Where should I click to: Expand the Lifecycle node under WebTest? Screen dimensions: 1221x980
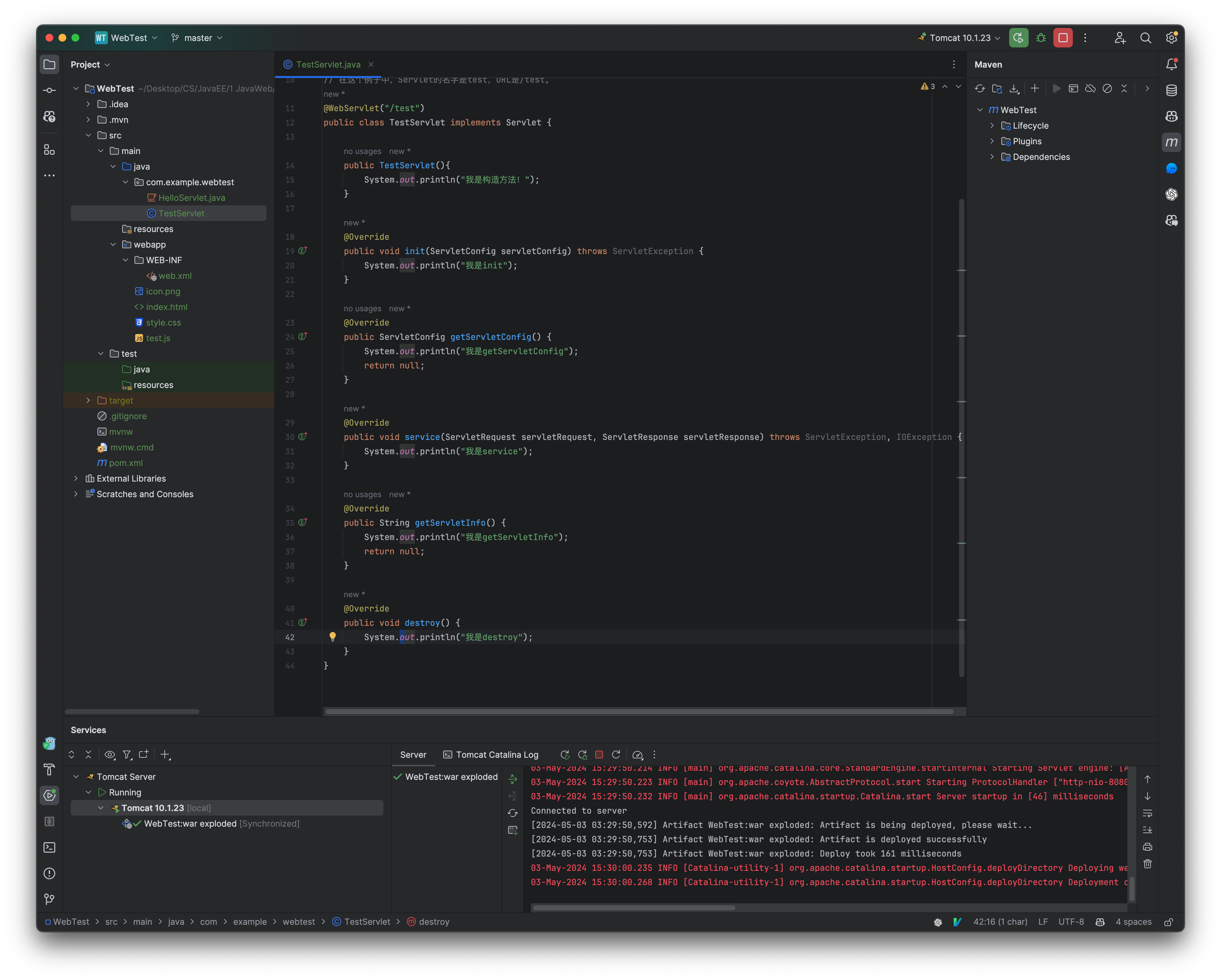click(992, 126)
